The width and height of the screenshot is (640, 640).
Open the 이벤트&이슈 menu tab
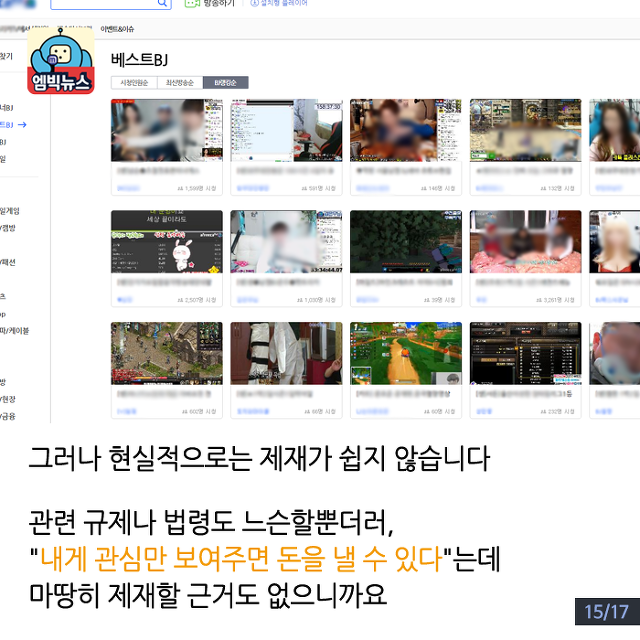pos(117,29)
